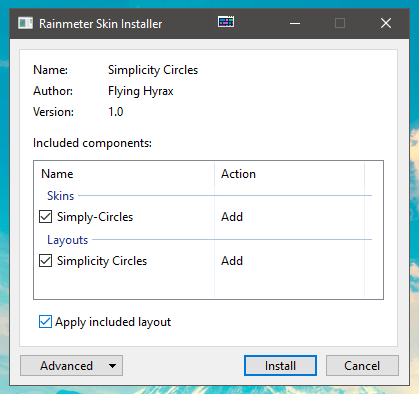Uncheck the Simplicity Circles layout checkbox
Image resolution: width=419 pixels, height=394 pixels.
point(45,261)
